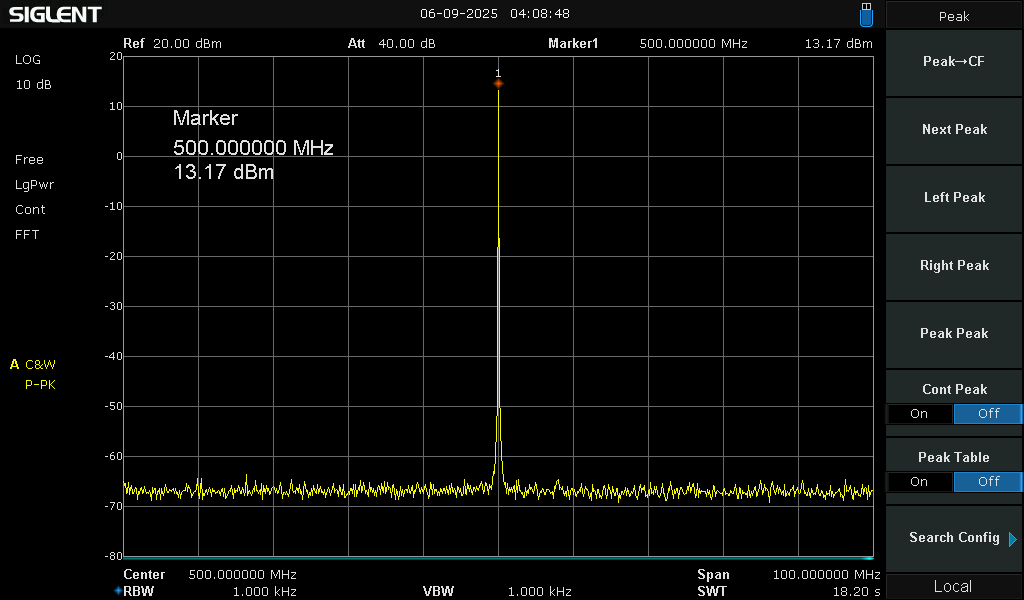Enable Peak Table with On option
The height and width of the screenshot is (600, 1024).
919,482
